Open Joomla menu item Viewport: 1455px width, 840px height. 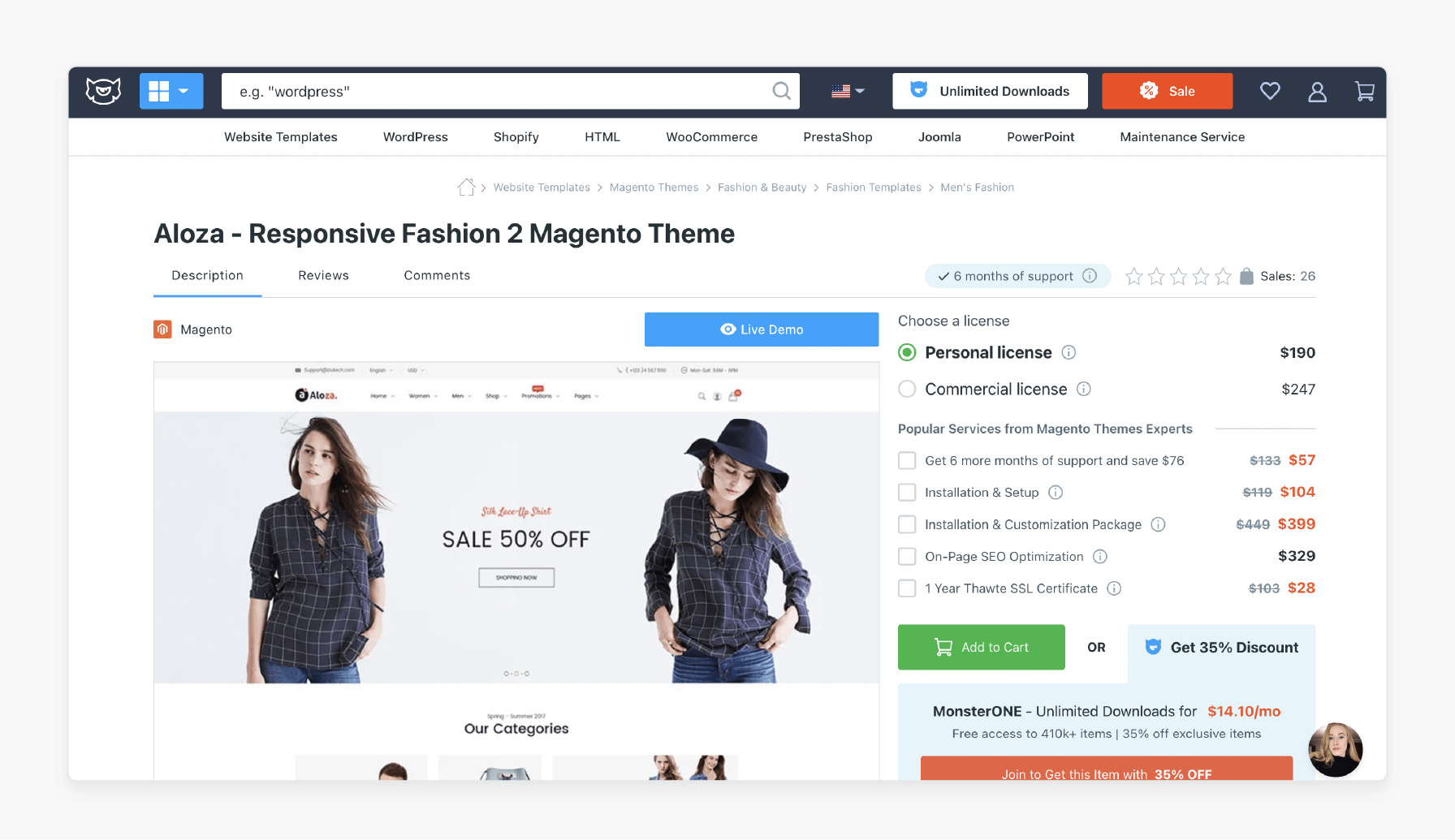click(939, 137)
